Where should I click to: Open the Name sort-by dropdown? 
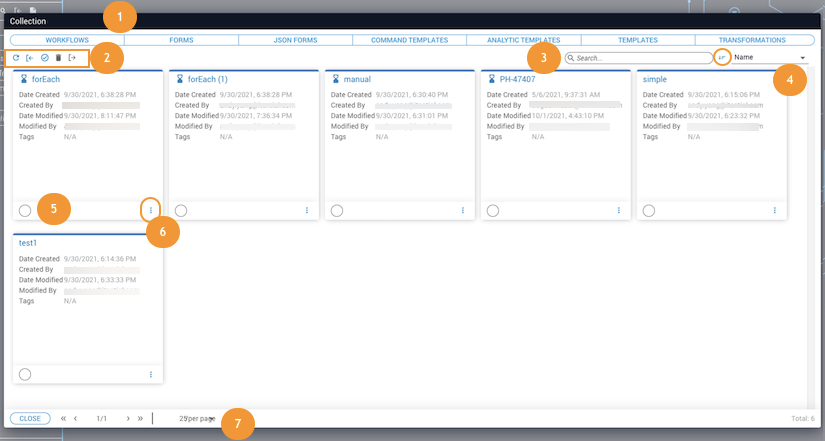[x=770, y=57]
